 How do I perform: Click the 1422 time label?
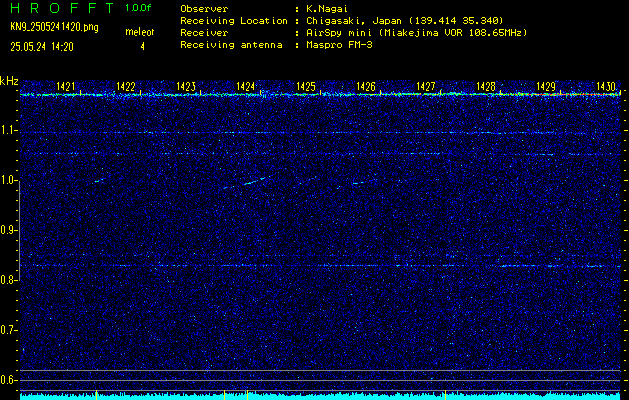coord(126,86)
